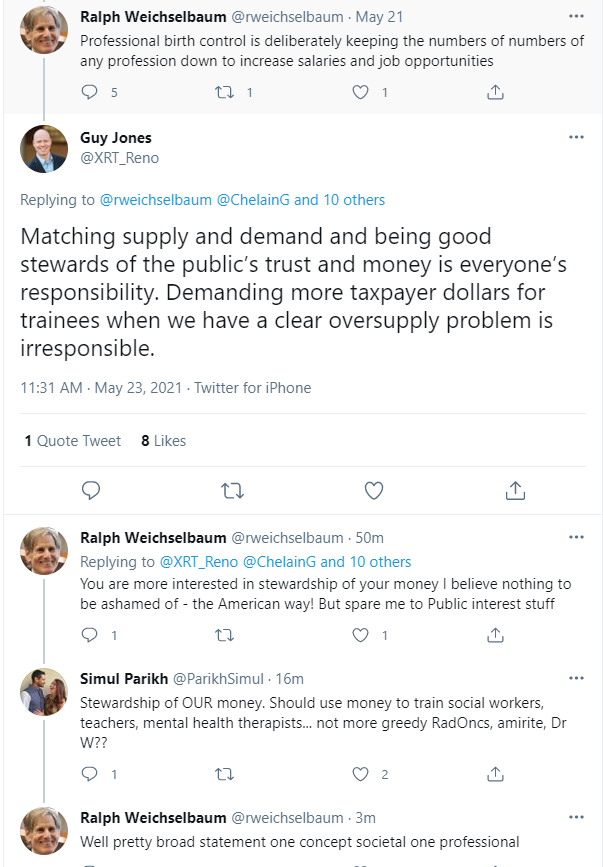This screenshot has height=867, width=603.
Task: Open Simul Parikh's avatar
Action: (x=43, y=691)
